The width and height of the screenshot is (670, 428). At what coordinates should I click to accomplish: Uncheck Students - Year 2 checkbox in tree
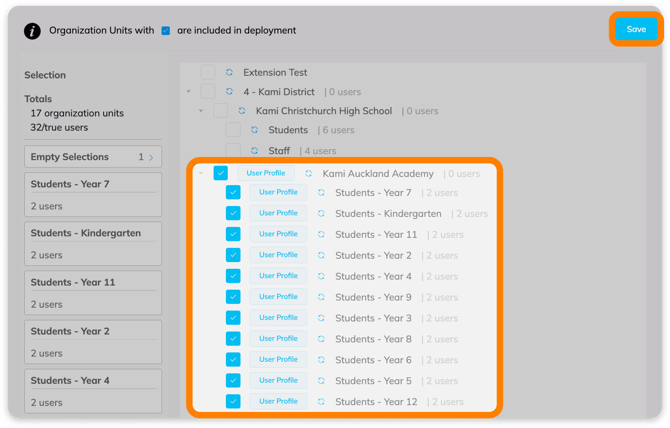point(233,255)
